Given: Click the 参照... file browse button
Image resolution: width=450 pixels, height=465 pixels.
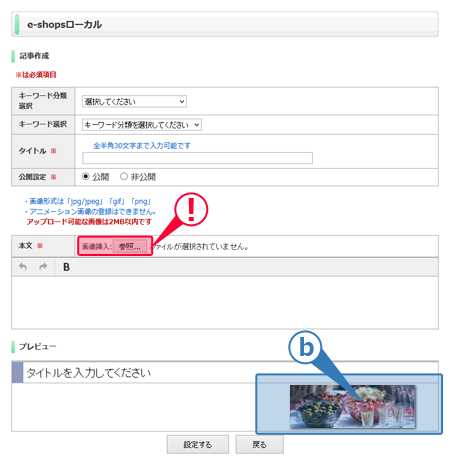Looking at the screenshot, I should 130,246.
